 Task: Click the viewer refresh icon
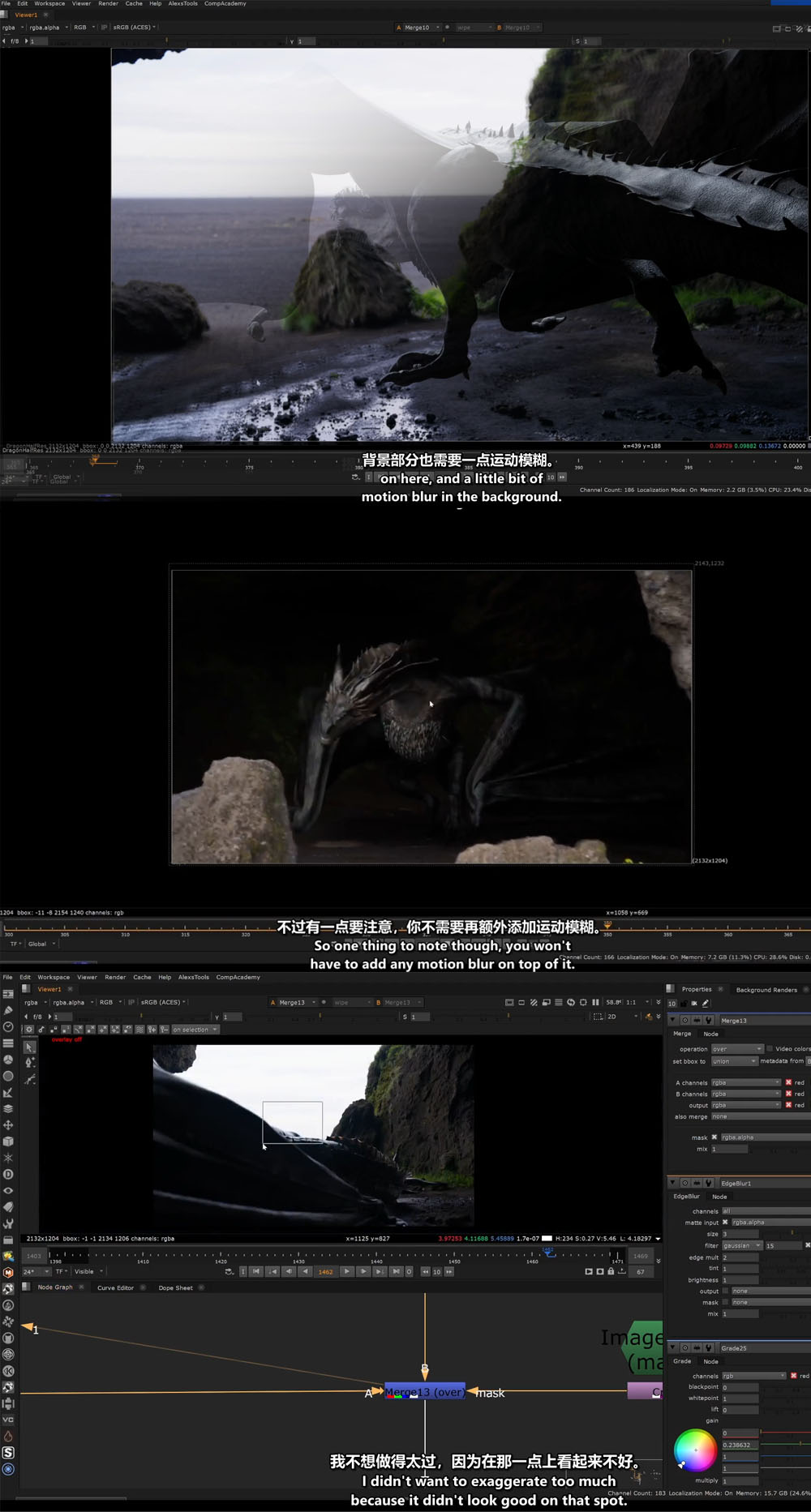click(571, 1002)
